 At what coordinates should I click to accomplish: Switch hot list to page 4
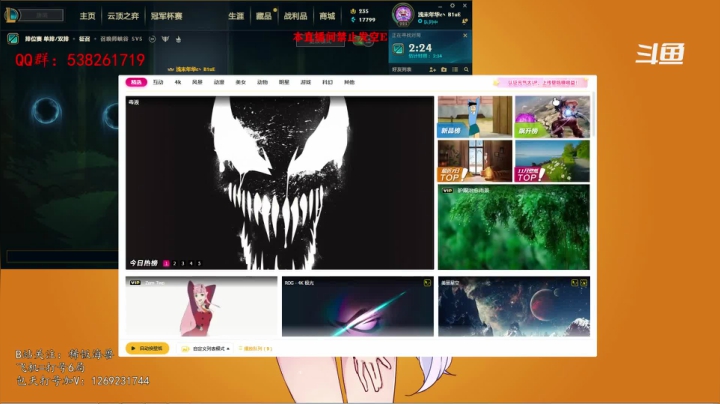tap(191, 264)
